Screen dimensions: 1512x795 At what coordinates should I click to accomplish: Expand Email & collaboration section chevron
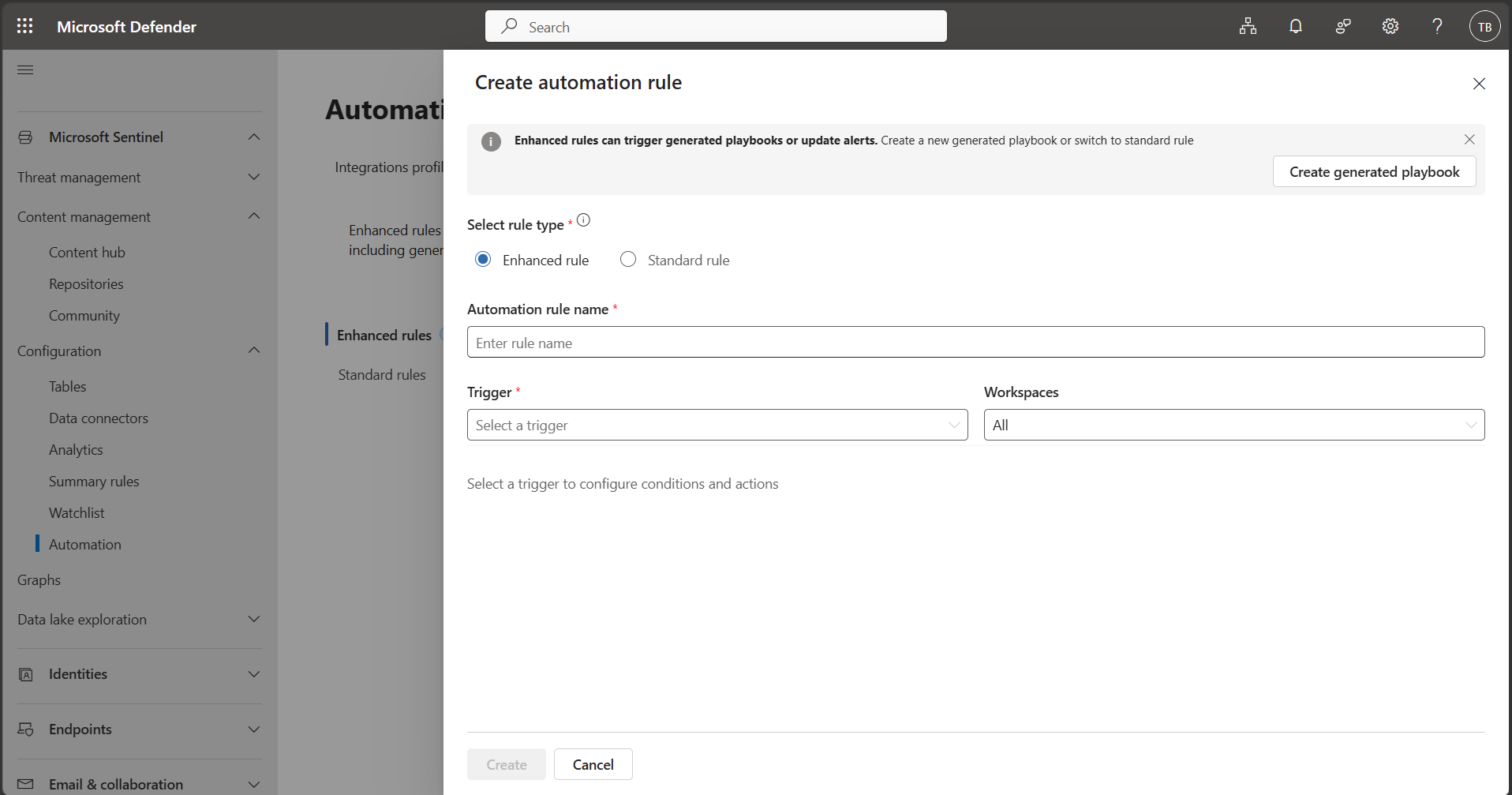254,784
